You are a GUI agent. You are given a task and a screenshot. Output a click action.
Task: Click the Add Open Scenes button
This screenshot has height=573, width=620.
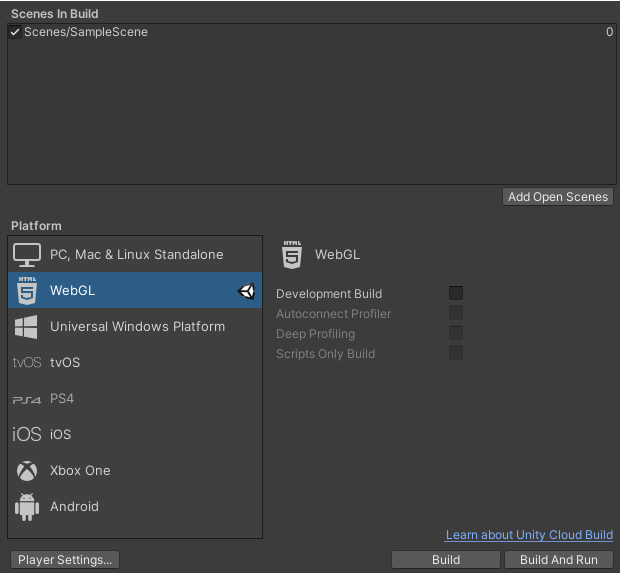click(558, 197)
